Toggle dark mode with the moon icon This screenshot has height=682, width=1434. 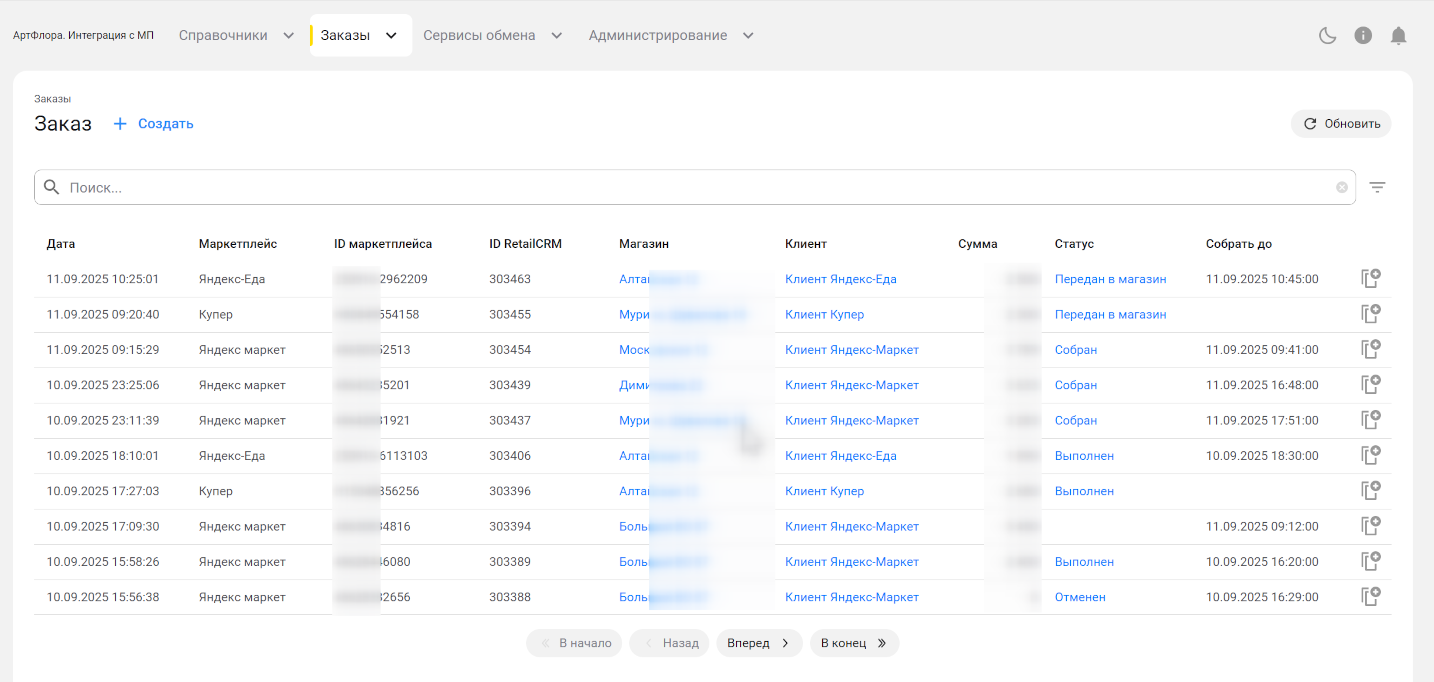coord(1327,36)
